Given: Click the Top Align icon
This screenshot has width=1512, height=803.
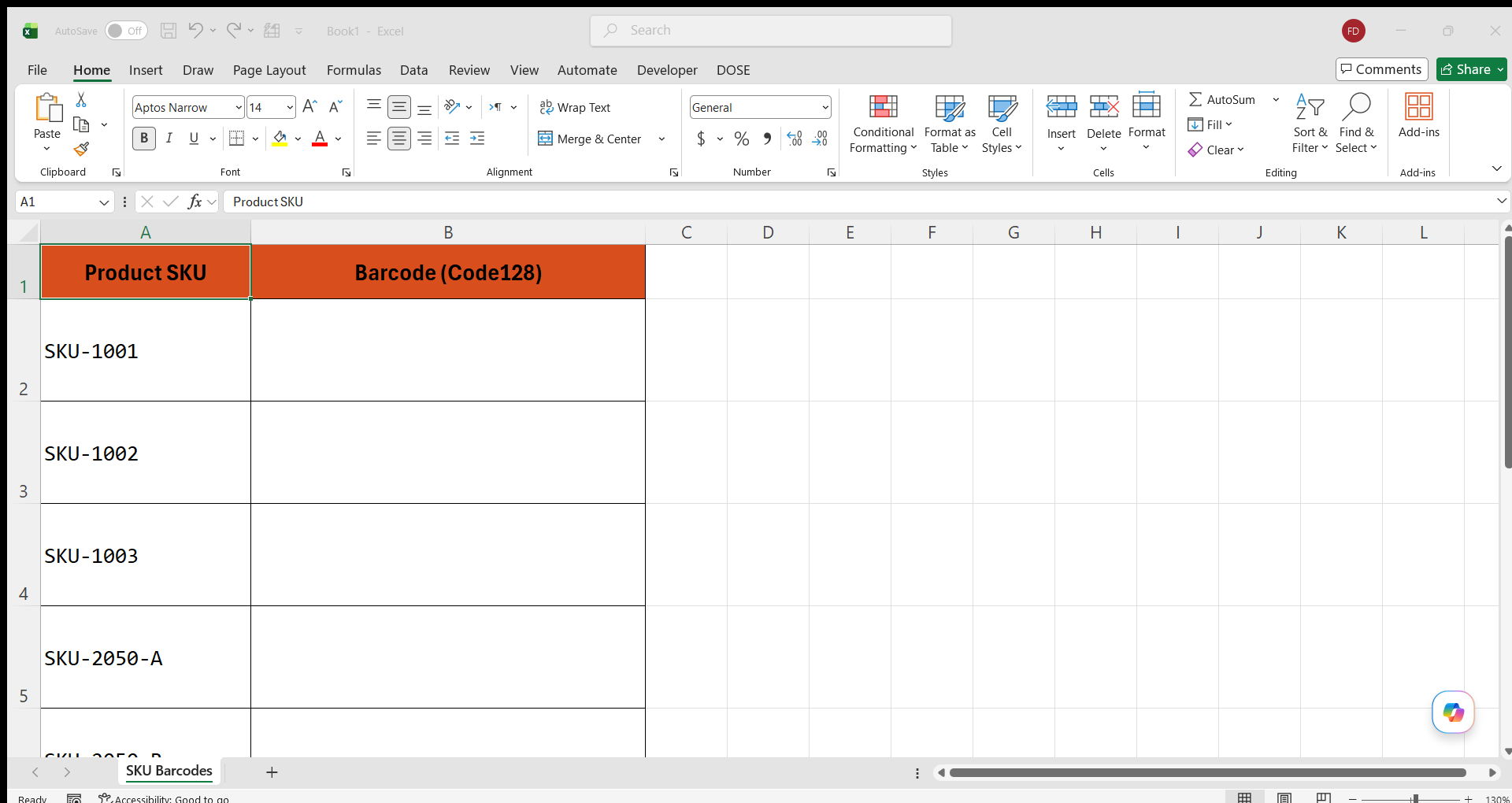Looking at the screenshot, I should 374,107.
